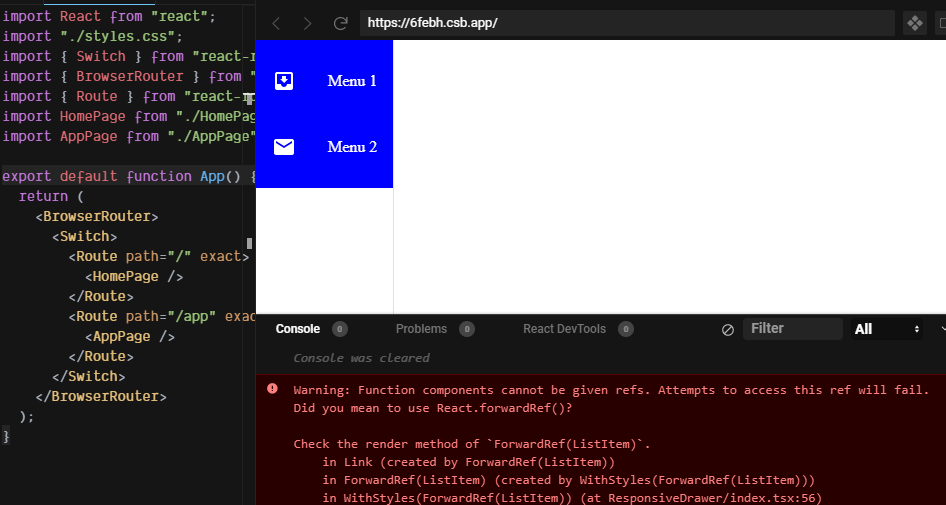Click the 'Did you mean to use React.forwardRef()?' line
The height and width of the screenshot is (505, 946).
click(433, 408)
